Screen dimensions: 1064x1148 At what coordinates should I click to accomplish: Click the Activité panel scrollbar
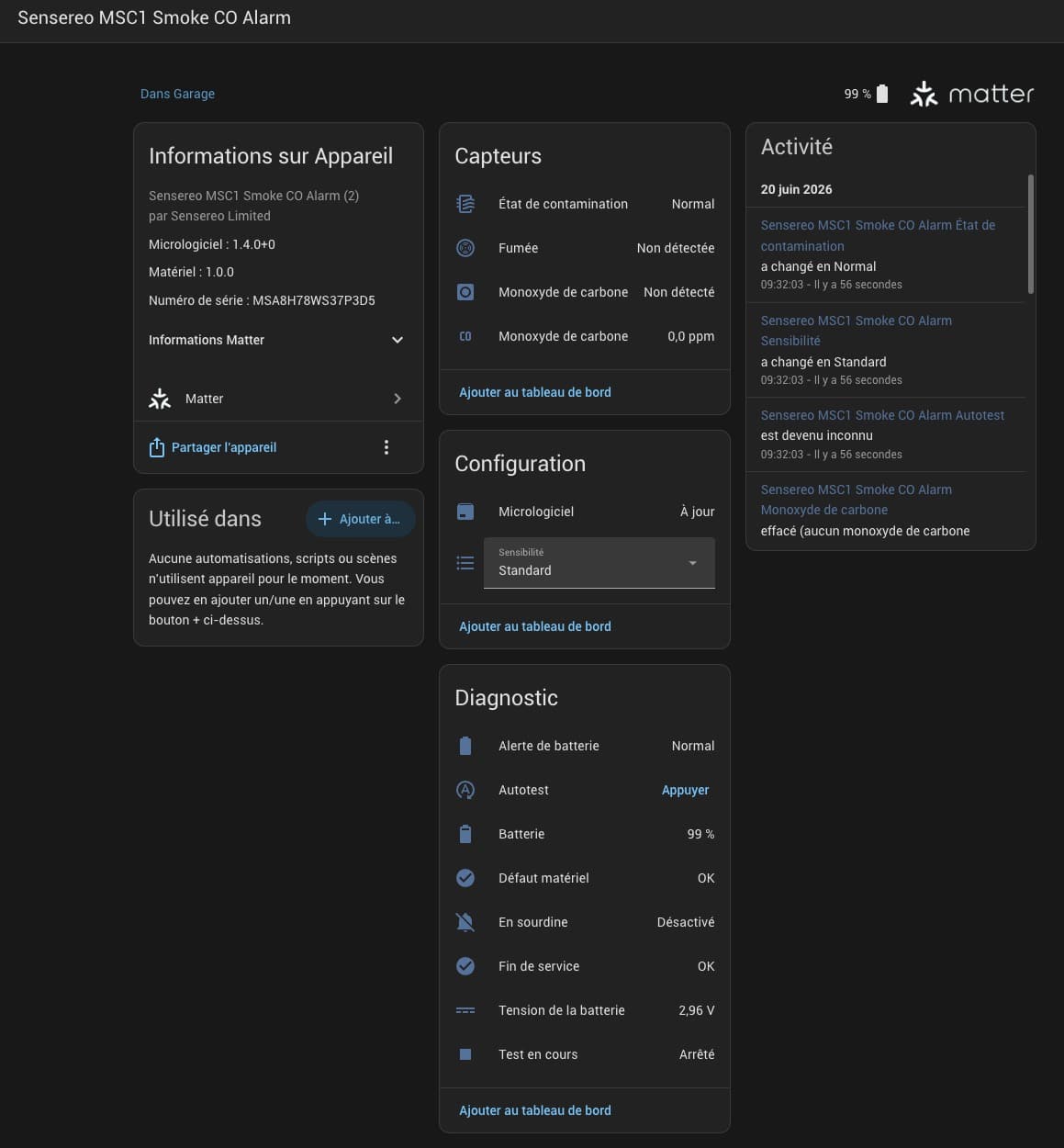pyautogui.click(x=1031, y=234)
